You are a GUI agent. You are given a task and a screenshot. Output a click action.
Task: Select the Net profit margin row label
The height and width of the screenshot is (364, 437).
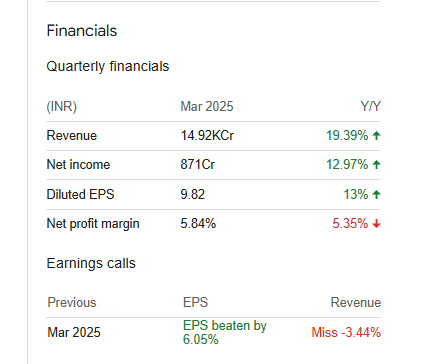[x=93, y=224]
